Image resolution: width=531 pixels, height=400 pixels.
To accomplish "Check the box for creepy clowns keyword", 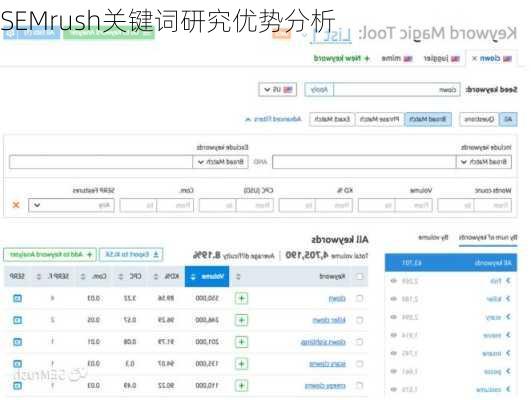I will 359,385.
